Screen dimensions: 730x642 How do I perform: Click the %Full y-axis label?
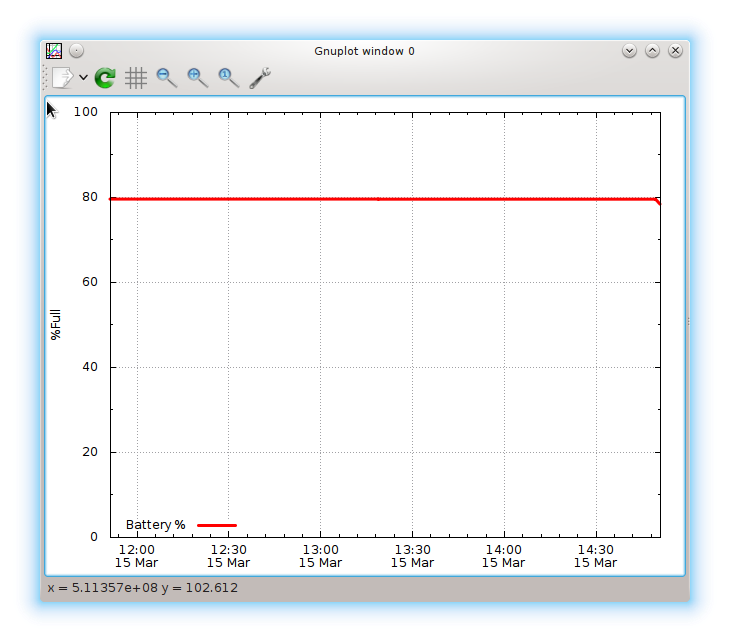pos(56,325)
